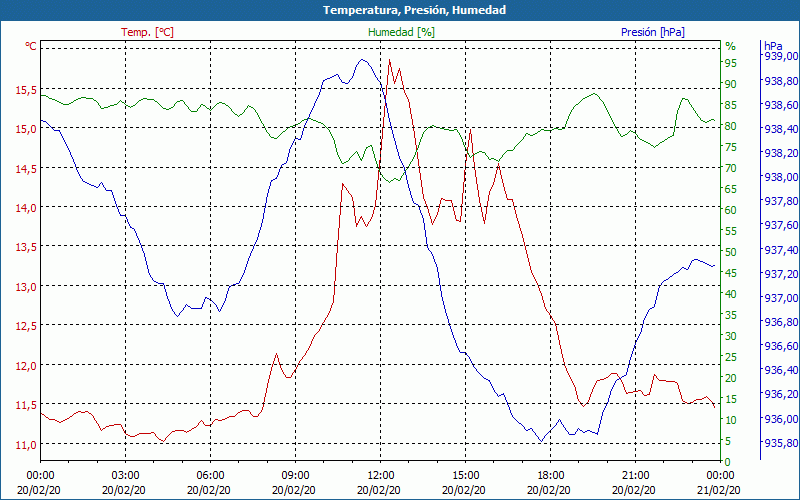The width and height of the screenshot is (800, 500).
Task: Click the 65 humidity axis value
Action: [x=731, y=189]
